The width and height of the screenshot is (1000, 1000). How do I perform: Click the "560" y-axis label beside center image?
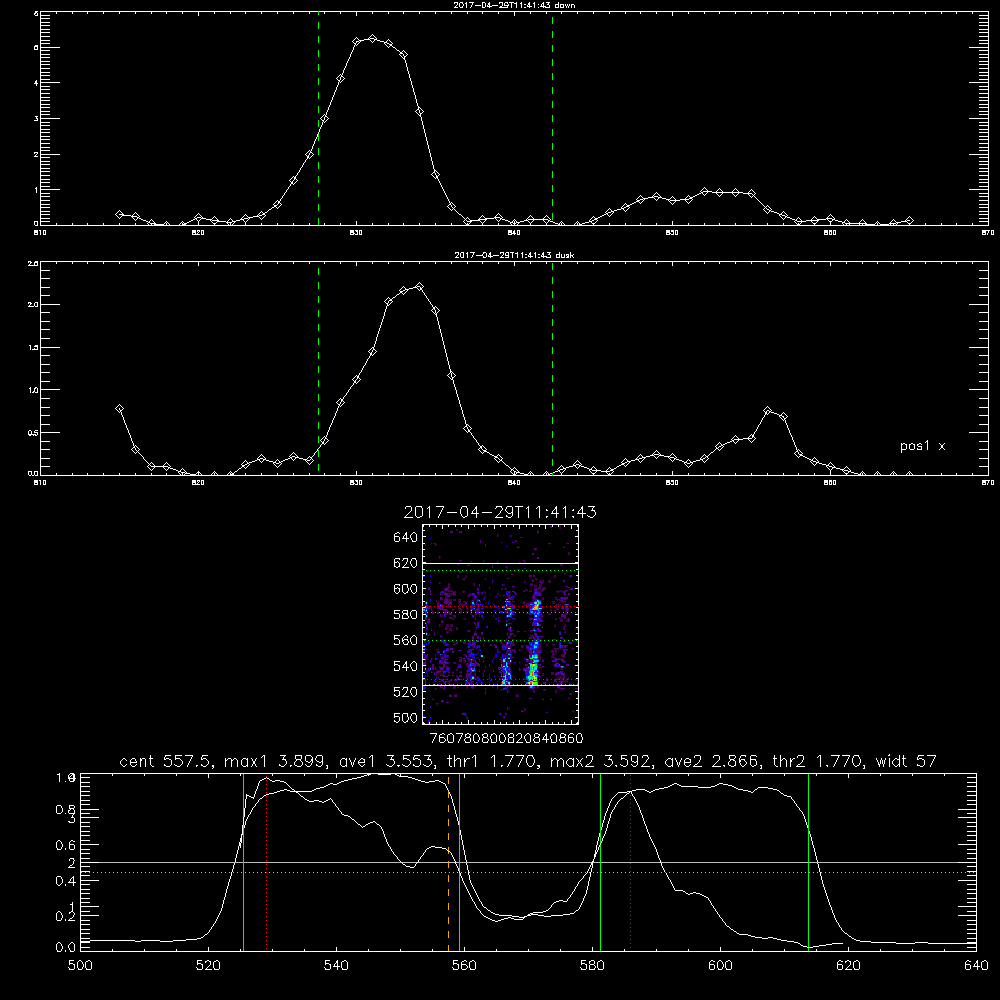[x=406, y=640]
